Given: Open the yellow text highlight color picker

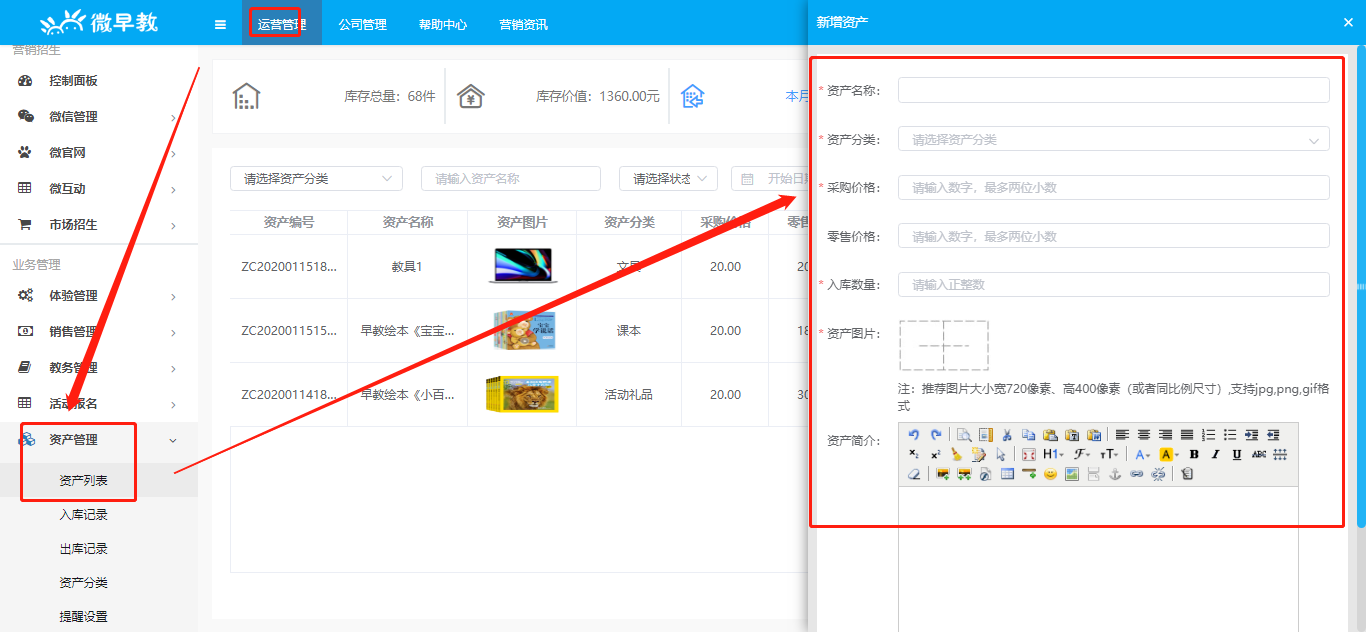Looking at the screenshot, I should click(x=1167, y=455).
